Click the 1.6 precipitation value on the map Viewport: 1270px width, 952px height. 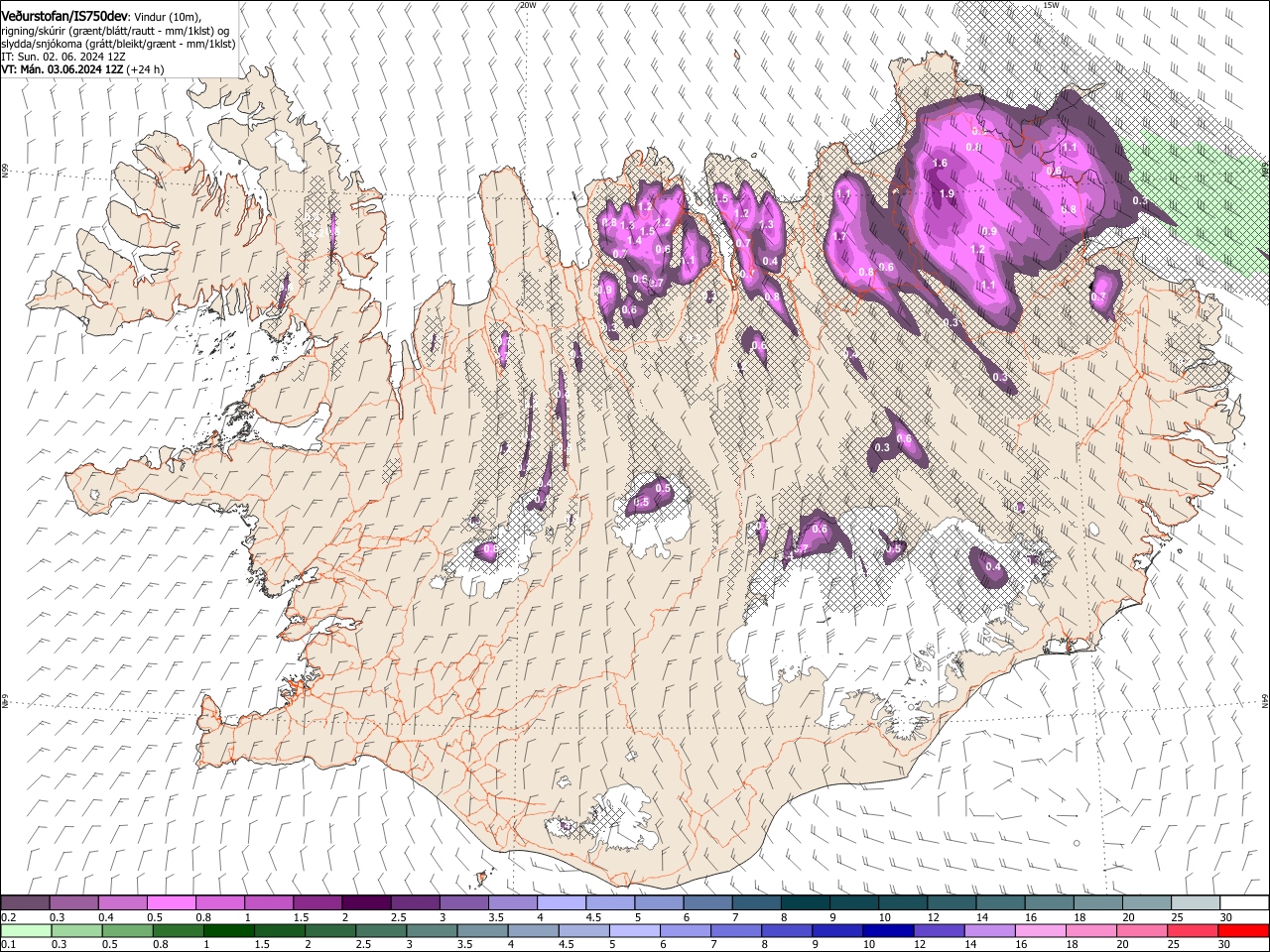click(941, 163)
